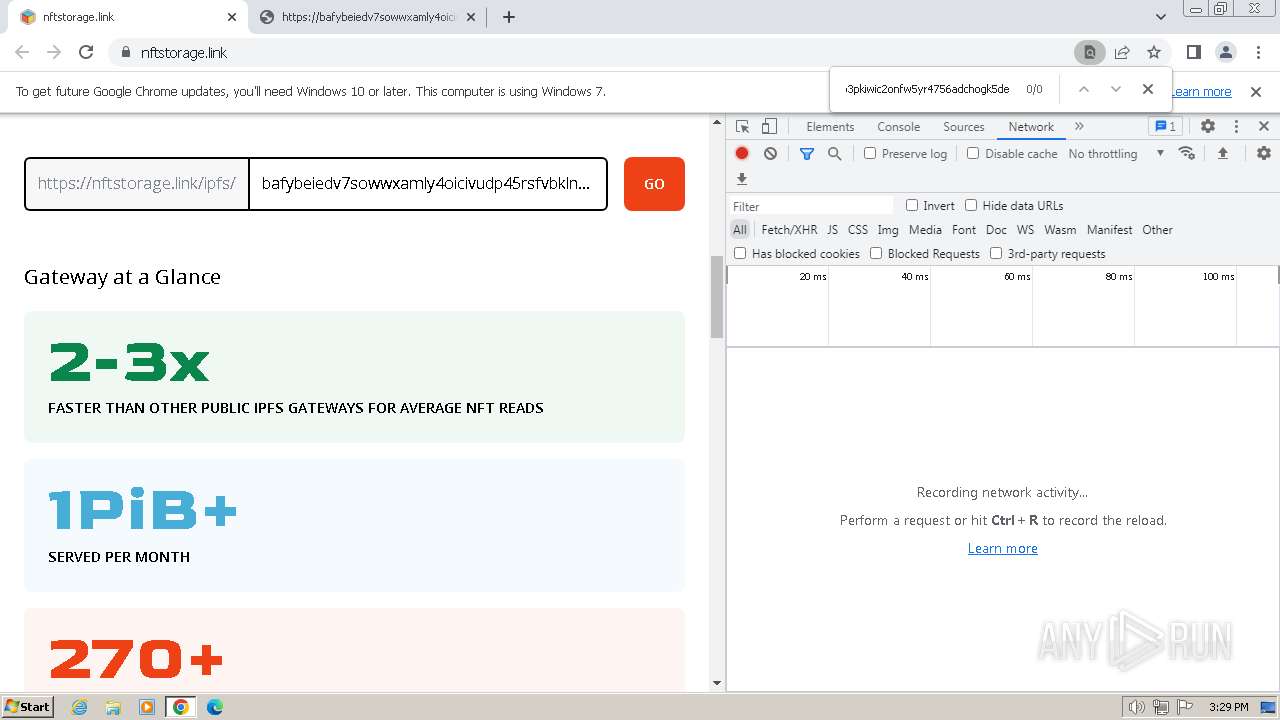Go to next find result

[x=1116, y=89]
